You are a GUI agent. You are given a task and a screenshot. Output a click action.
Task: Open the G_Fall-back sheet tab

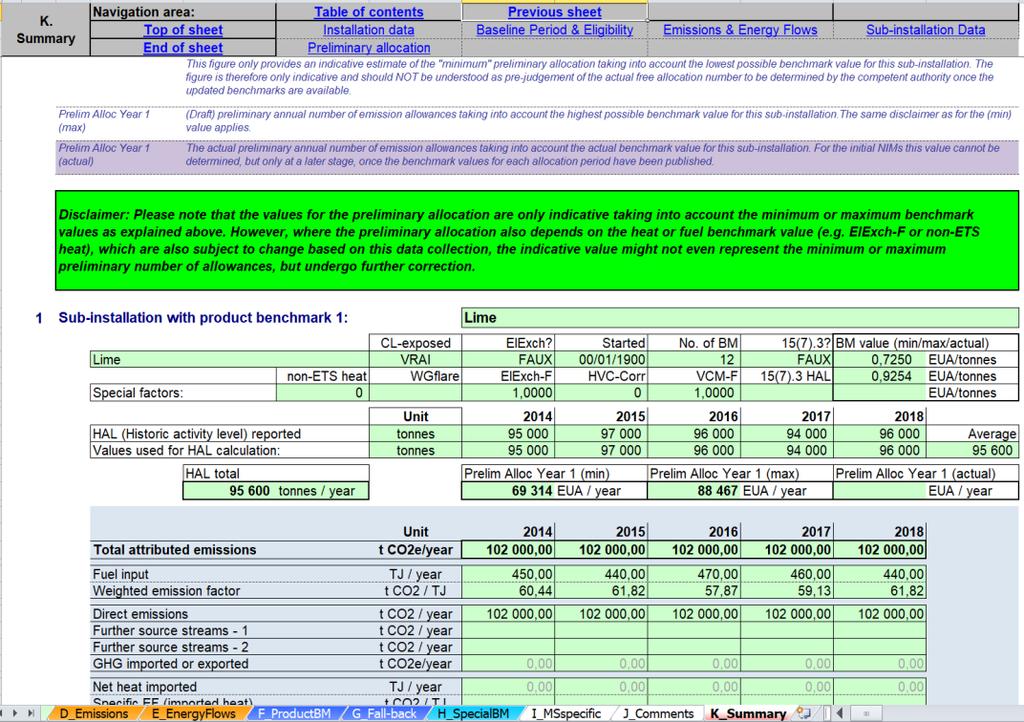(x=384, y=714)
